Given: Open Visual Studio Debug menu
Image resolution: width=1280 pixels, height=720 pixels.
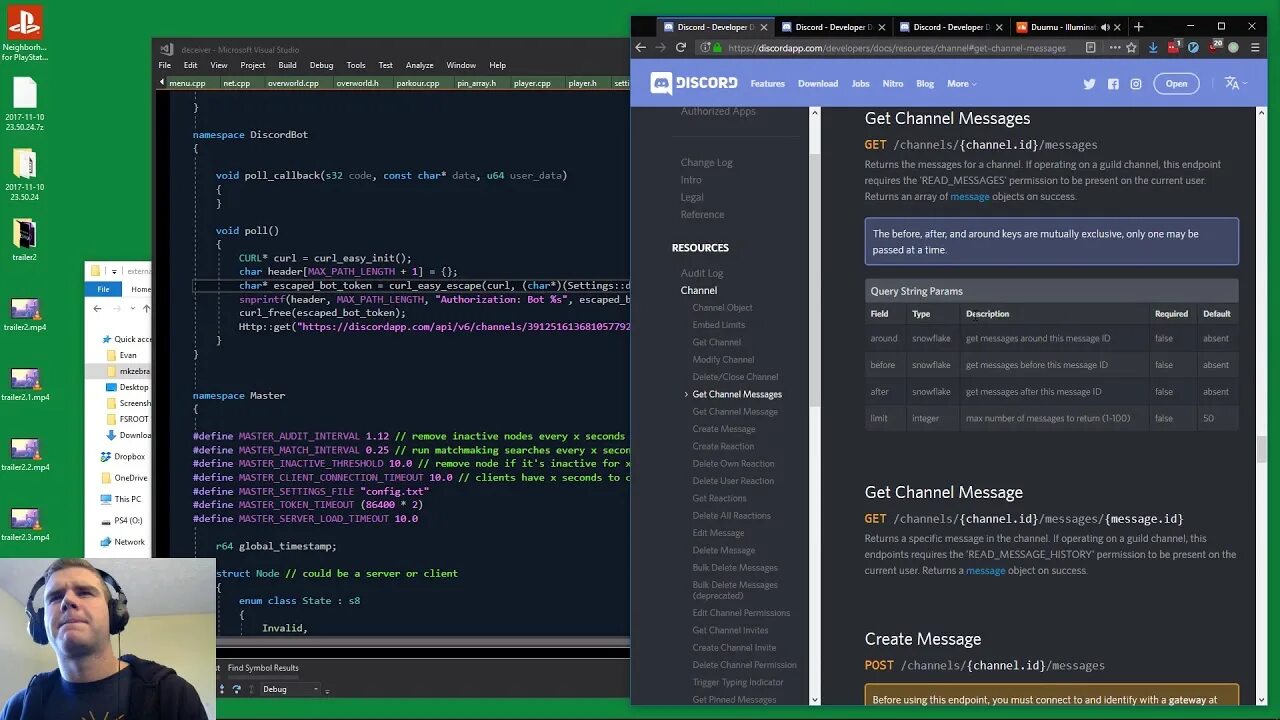Looking at the screenshot, I should click(321, 65).
